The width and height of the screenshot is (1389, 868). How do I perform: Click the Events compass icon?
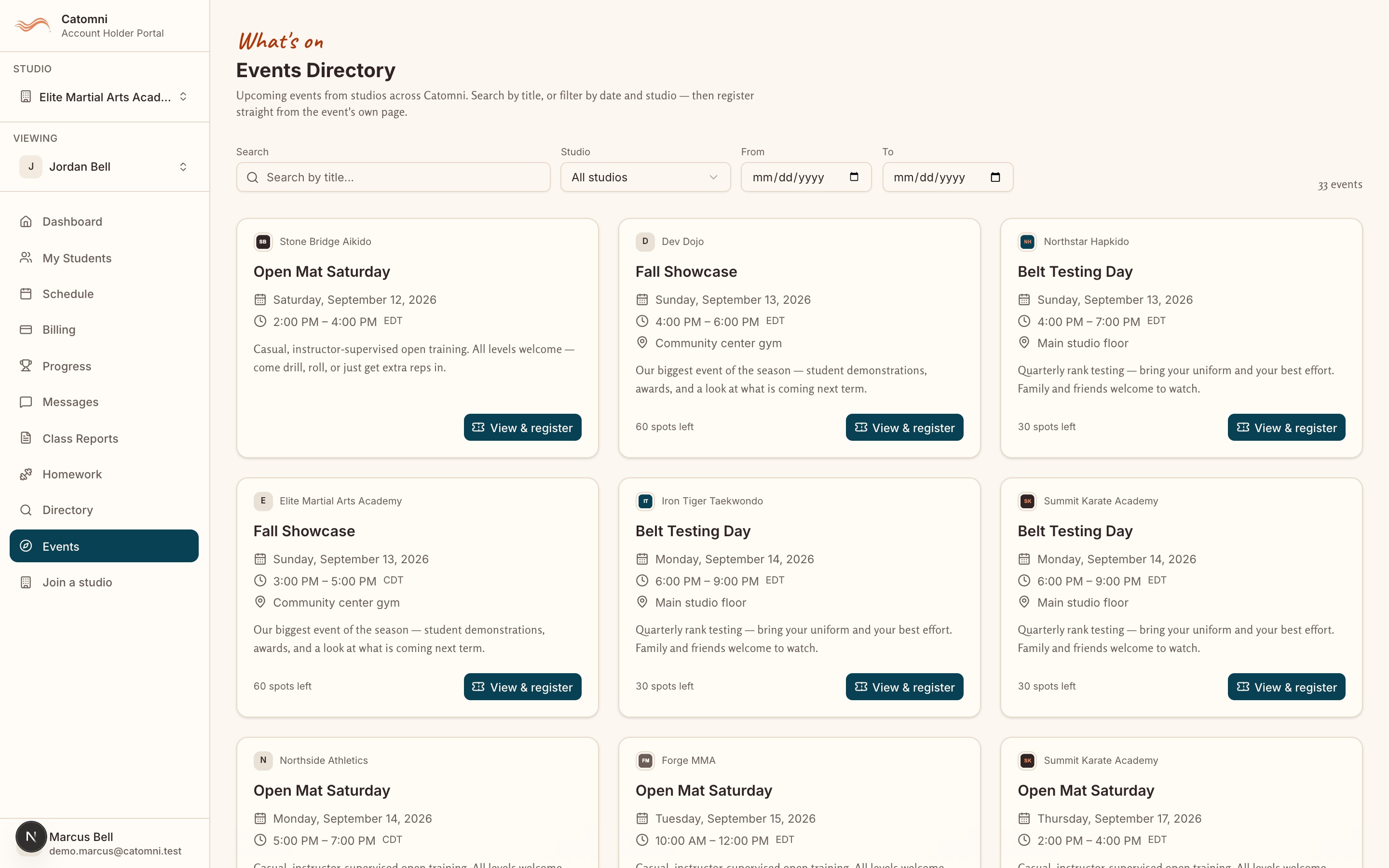tap(26, 546)
